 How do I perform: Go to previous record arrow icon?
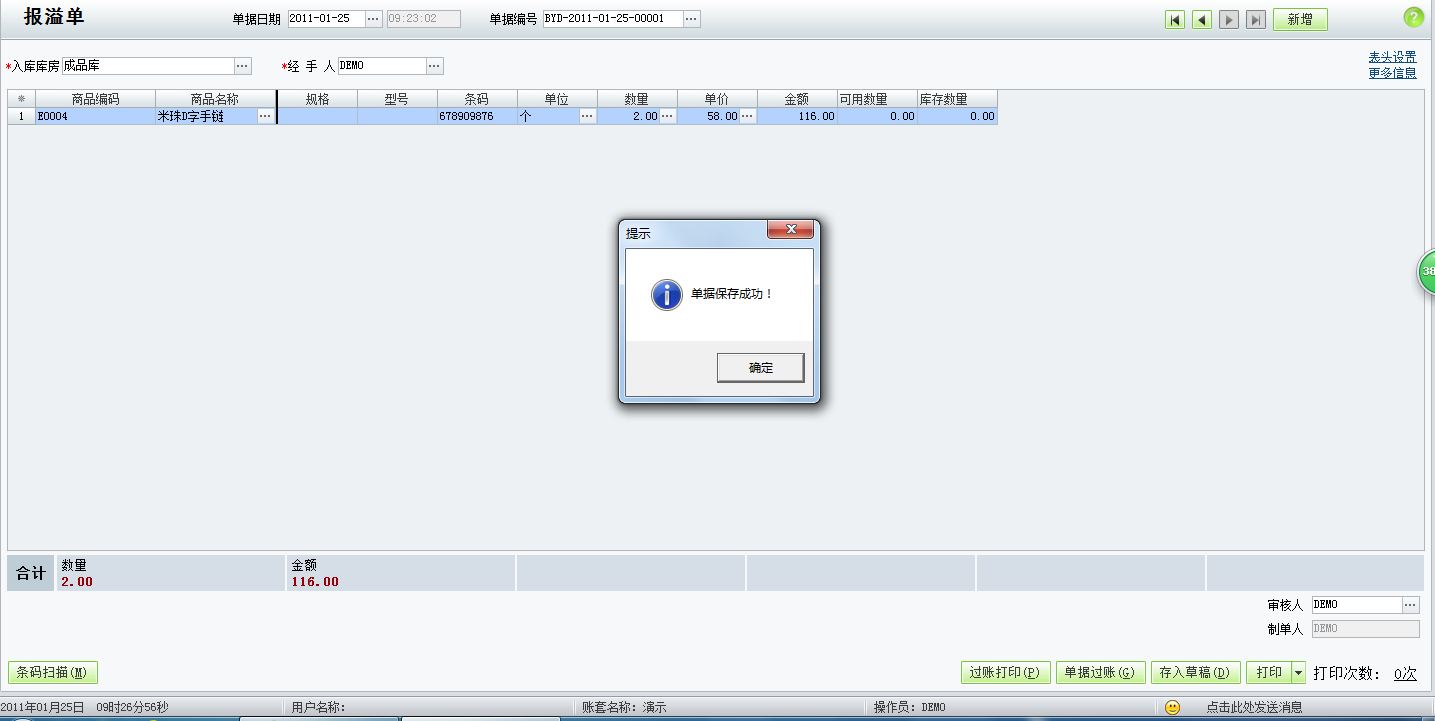[x=1202, y=20]
